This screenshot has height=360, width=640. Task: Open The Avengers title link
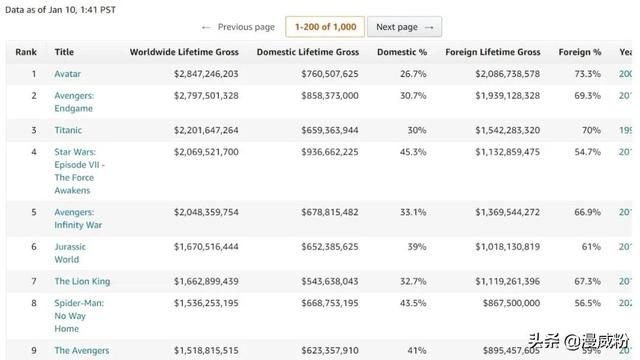82,350
